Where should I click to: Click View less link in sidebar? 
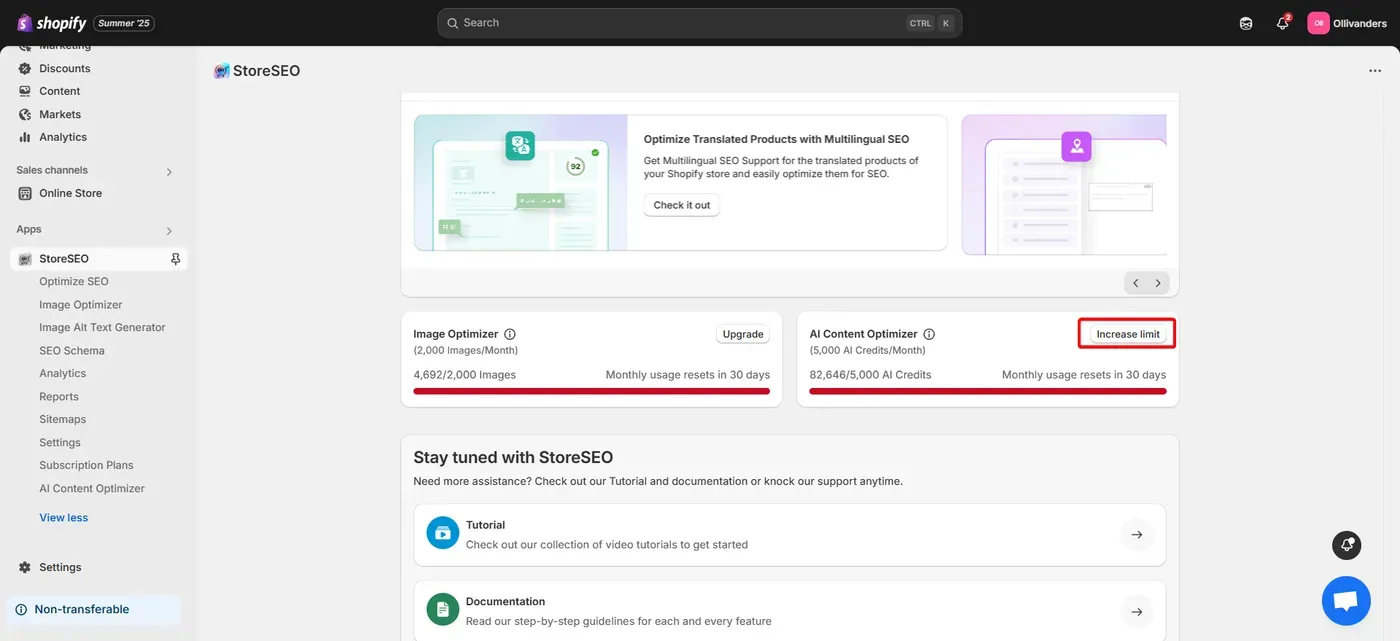tap(64, 518)
